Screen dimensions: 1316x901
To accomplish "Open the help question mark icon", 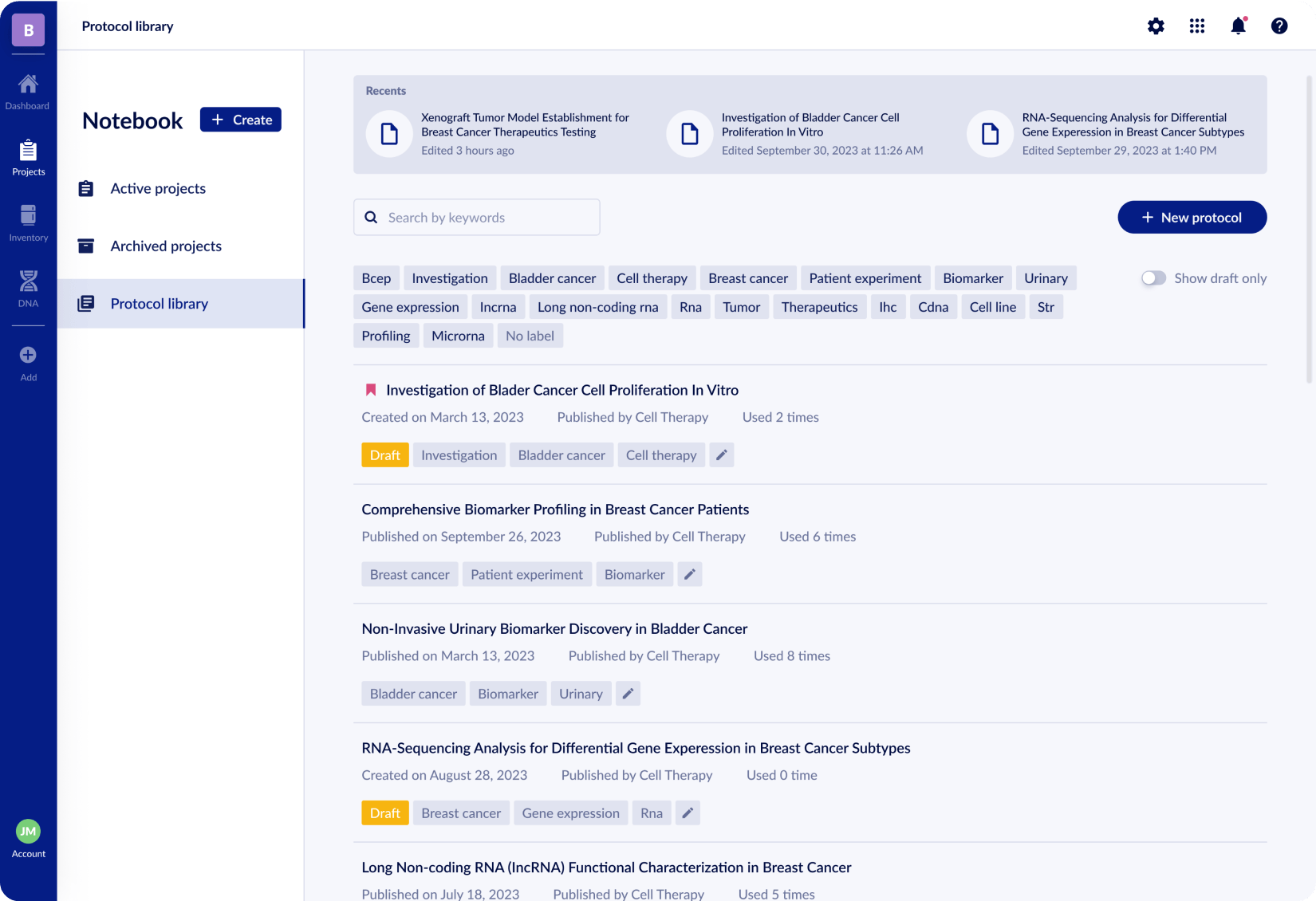I will coord(1279,26).
